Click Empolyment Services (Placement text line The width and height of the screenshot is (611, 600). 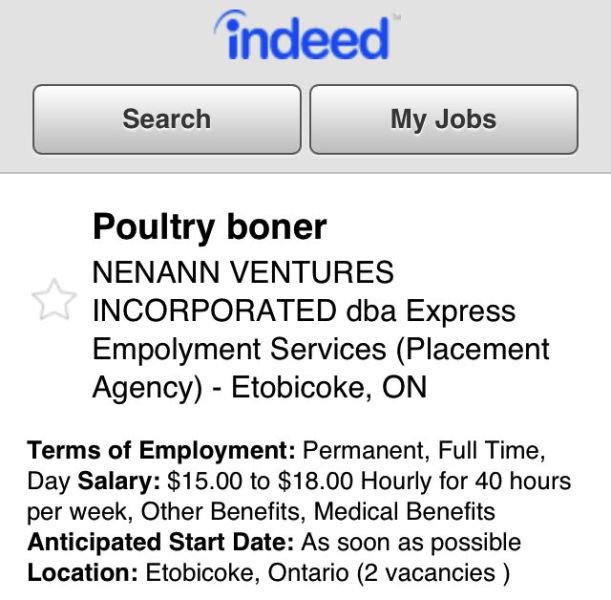[321, 349]
